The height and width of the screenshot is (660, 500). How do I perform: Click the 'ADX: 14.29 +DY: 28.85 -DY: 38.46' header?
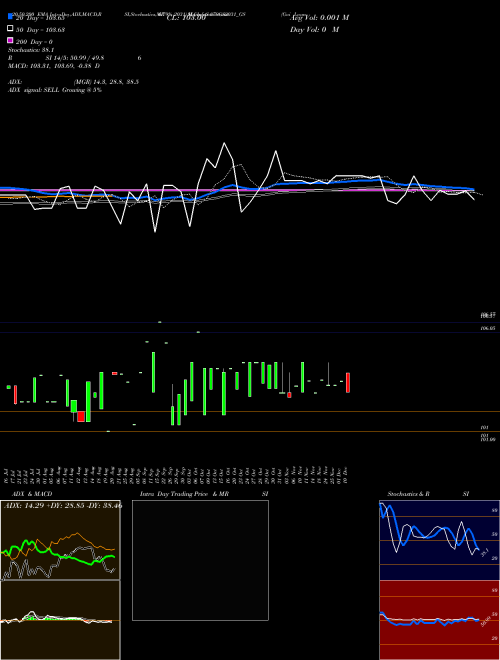[x=63, y=505]
